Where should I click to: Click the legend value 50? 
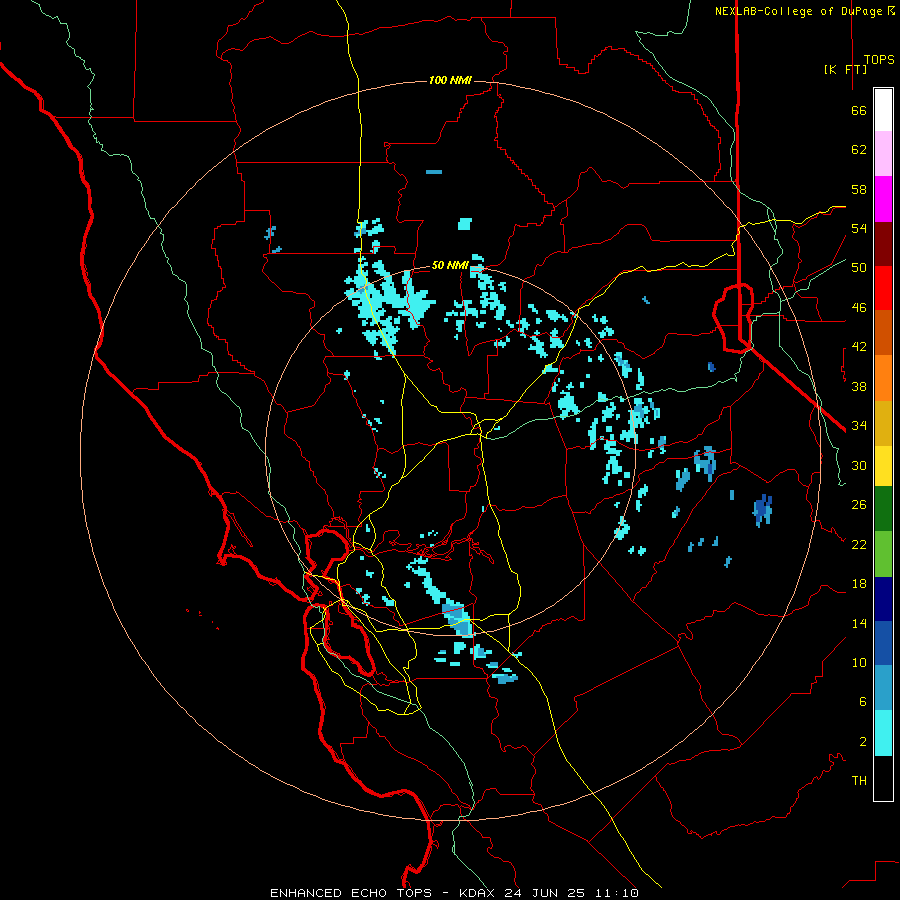859,267
